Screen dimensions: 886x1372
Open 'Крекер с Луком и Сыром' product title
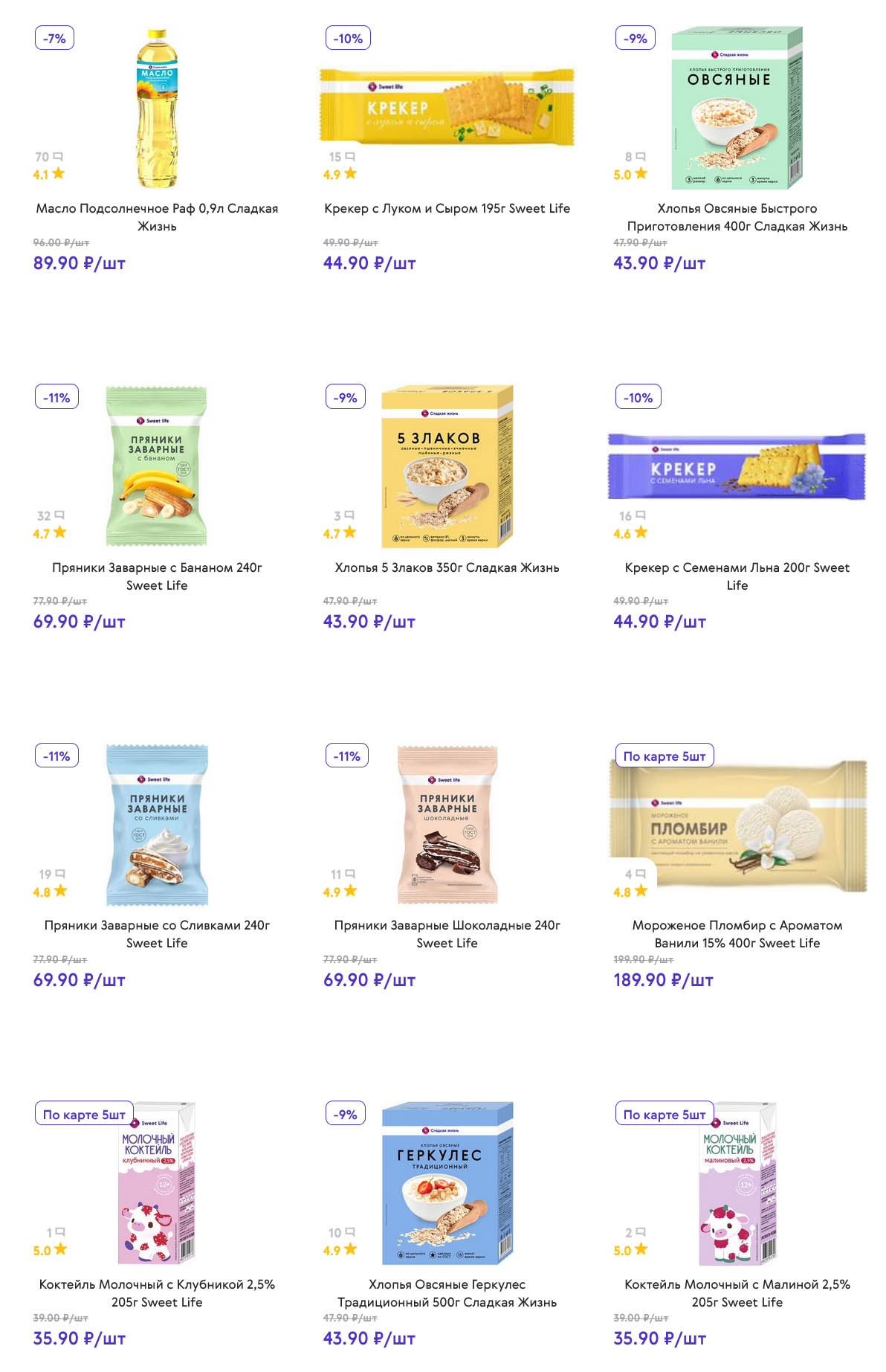pos(447,209)
